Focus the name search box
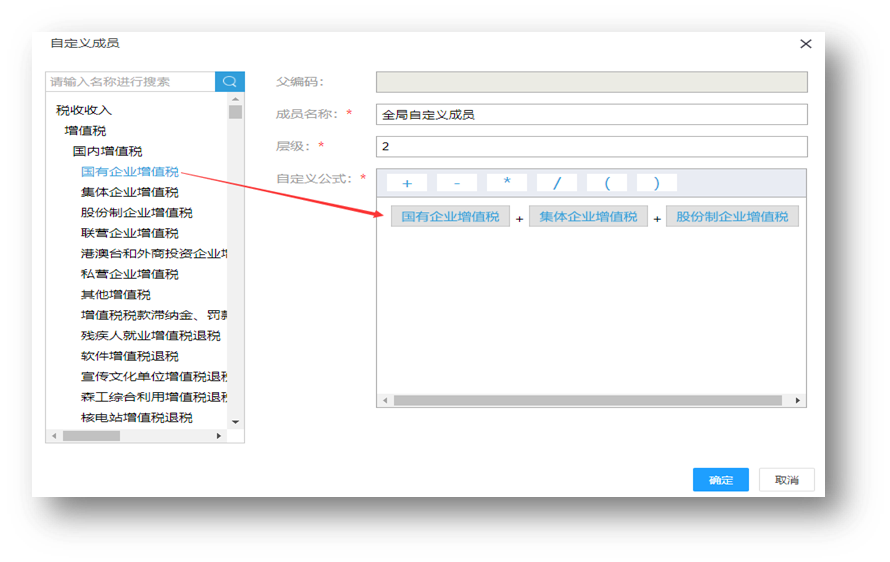This screenshot has width=890, height=562. 131,82
